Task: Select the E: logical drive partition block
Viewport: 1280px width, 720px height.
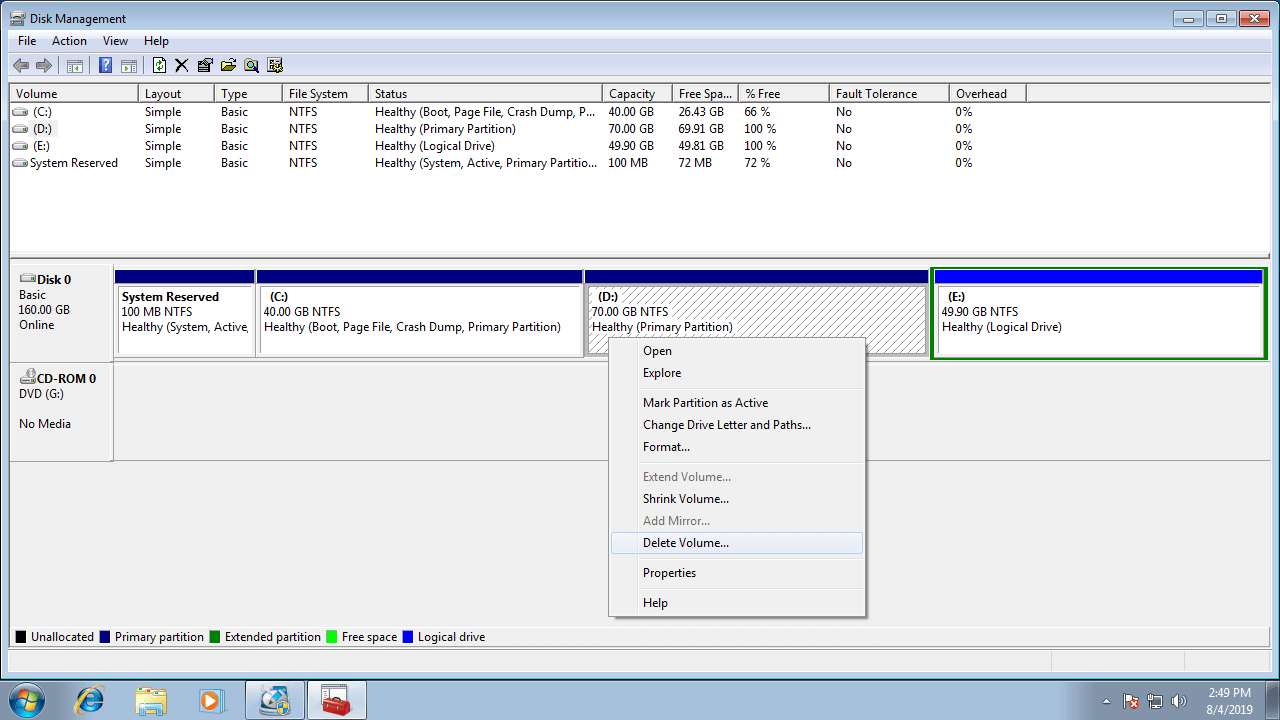Action: click(x=1098, y=320)
